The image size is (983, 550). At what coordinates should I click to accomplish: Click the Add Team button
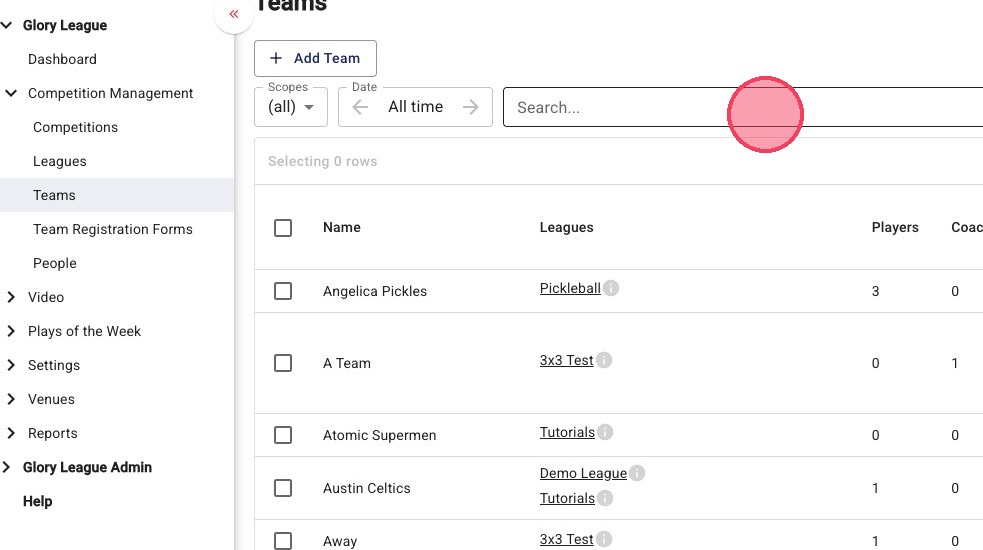click(315, 59)
